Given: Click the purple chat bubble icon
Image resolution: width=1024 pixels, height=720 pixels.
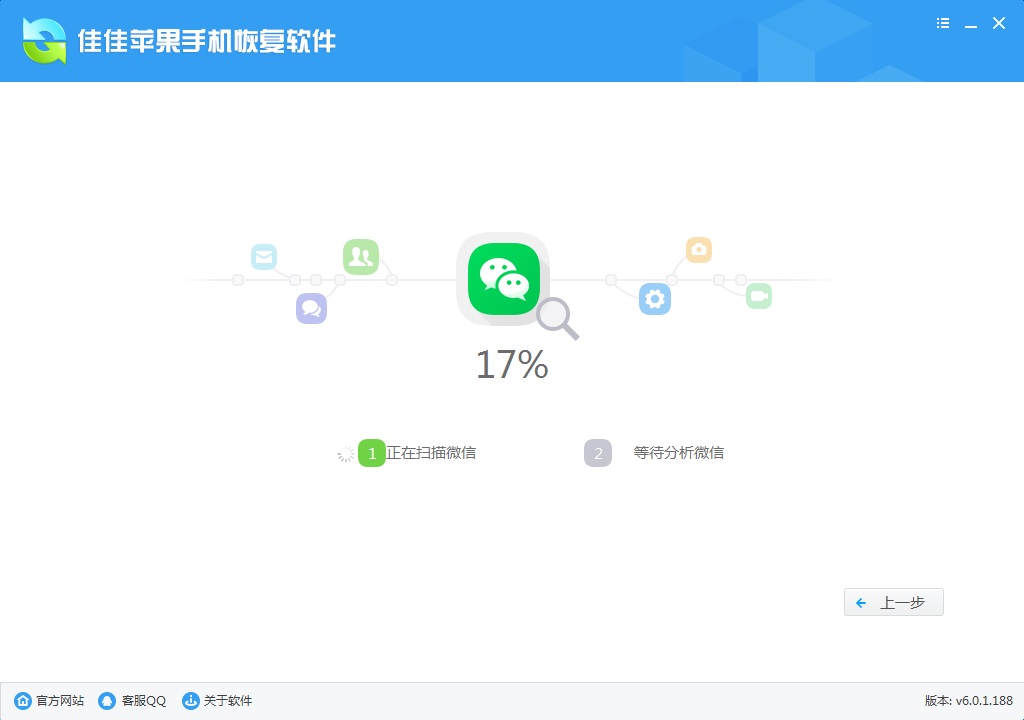Looking at the screenshot, I should pos(312,308).
